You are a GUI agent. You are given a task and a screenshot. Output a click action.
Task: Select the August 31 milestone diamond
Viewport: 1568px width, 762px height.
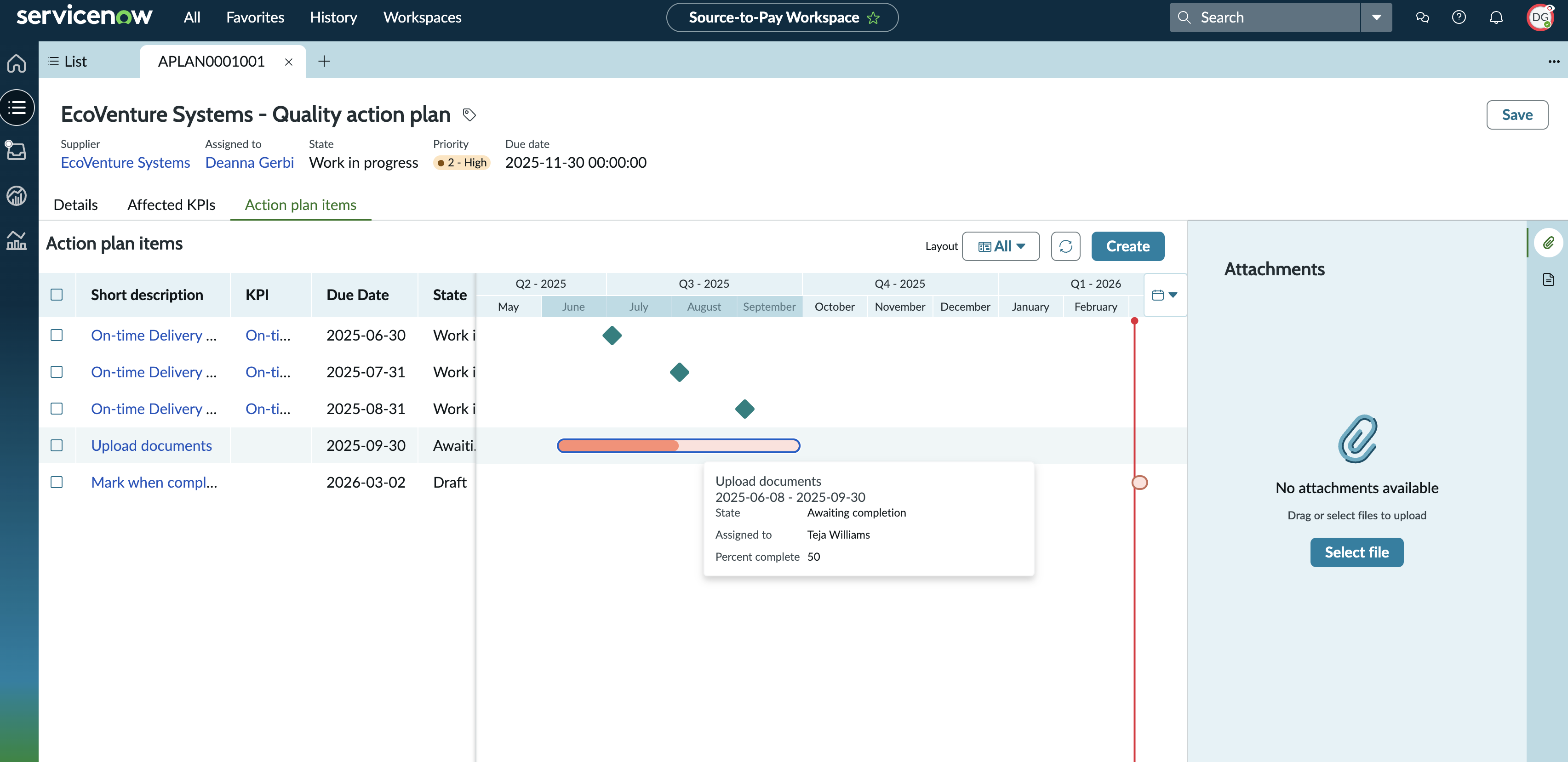coord(744,409)
